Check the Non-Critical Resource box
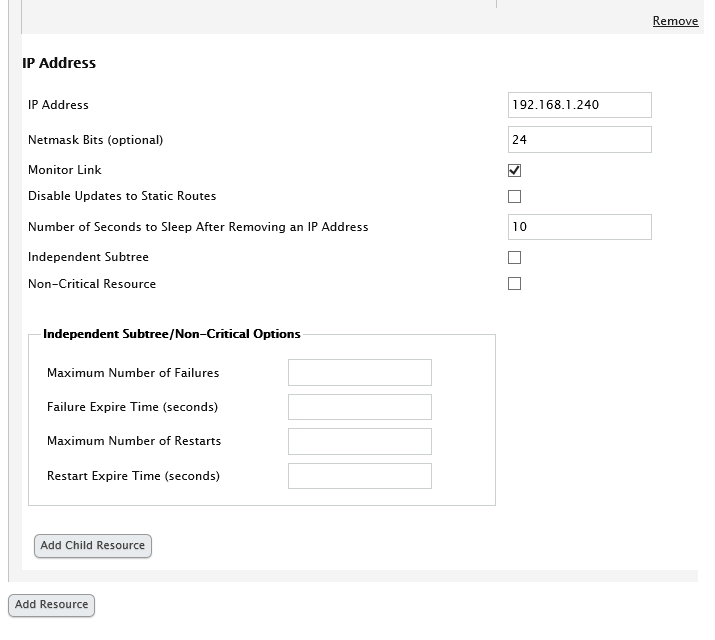Image resolution: width=715 pixels, height=640 pixels. [515, 284]
